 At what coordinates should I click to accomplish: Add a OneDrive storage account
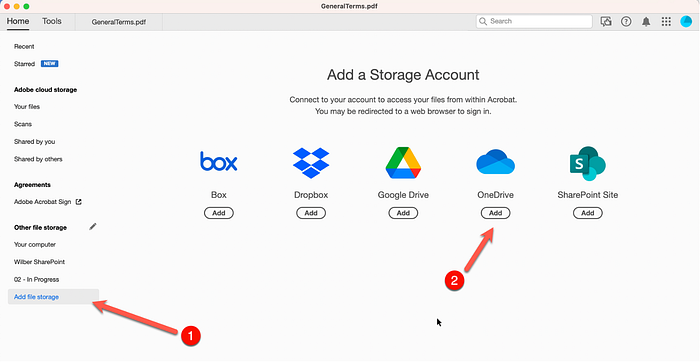pos(496,213)
